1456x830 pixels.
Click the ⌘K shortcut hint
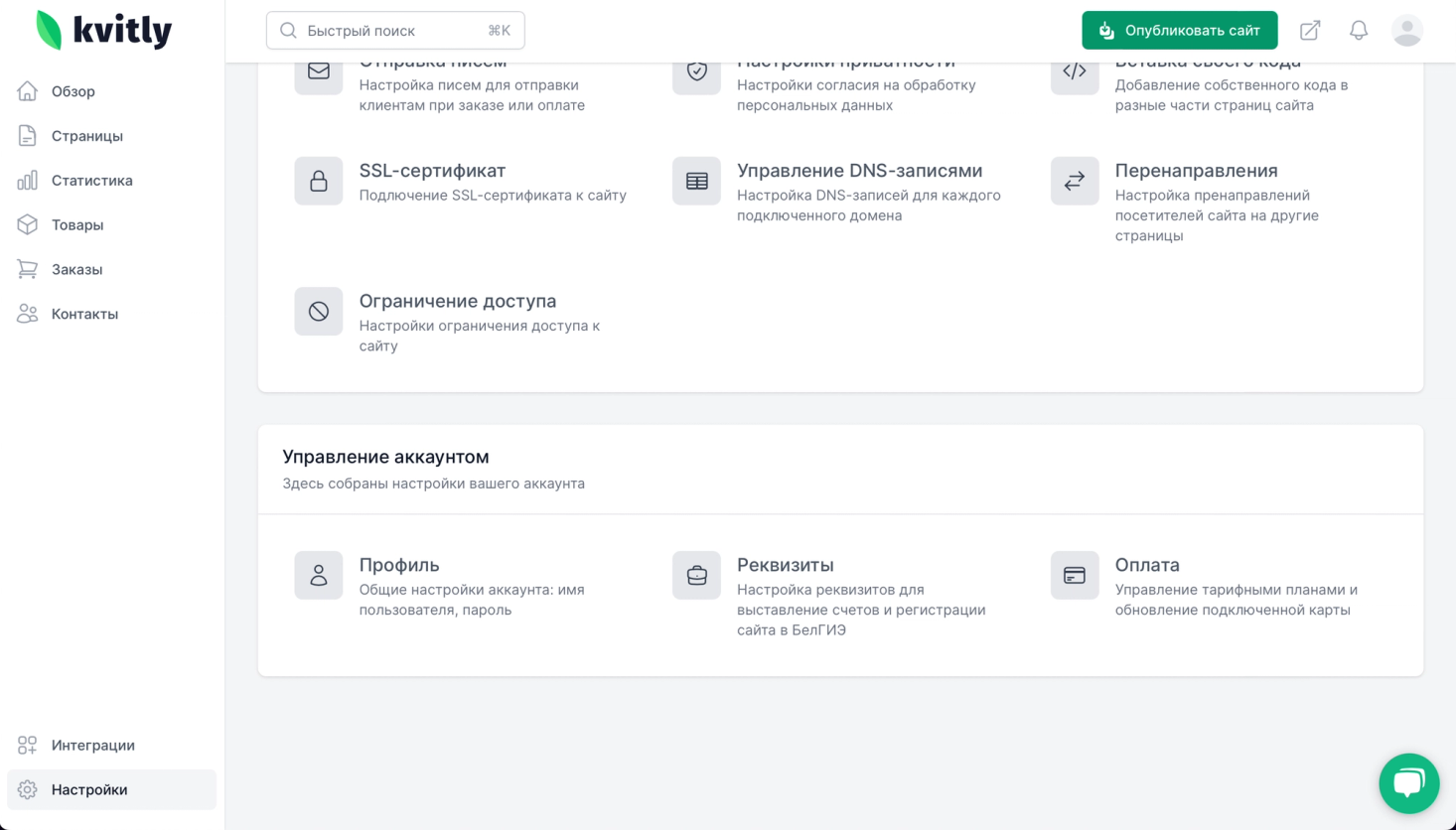499,31
